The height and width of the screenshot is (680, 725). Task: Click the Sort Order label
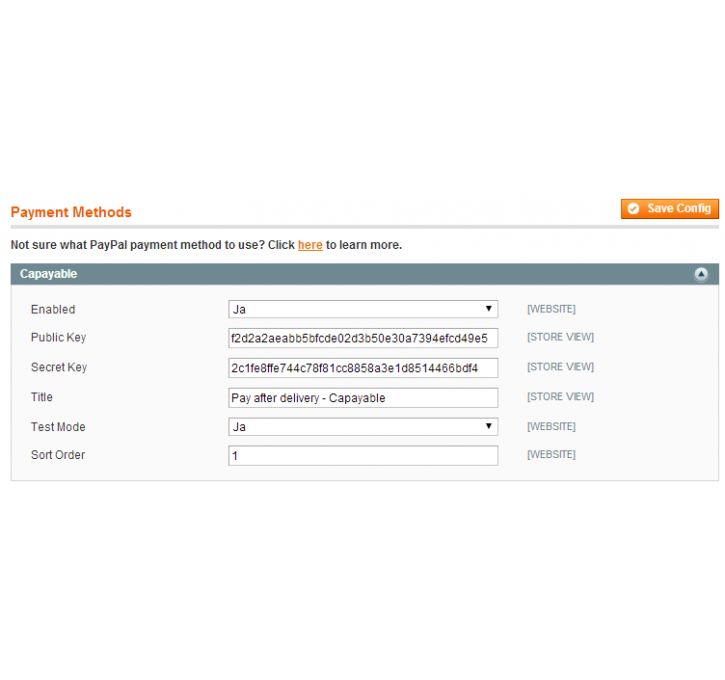click(58, 455)
